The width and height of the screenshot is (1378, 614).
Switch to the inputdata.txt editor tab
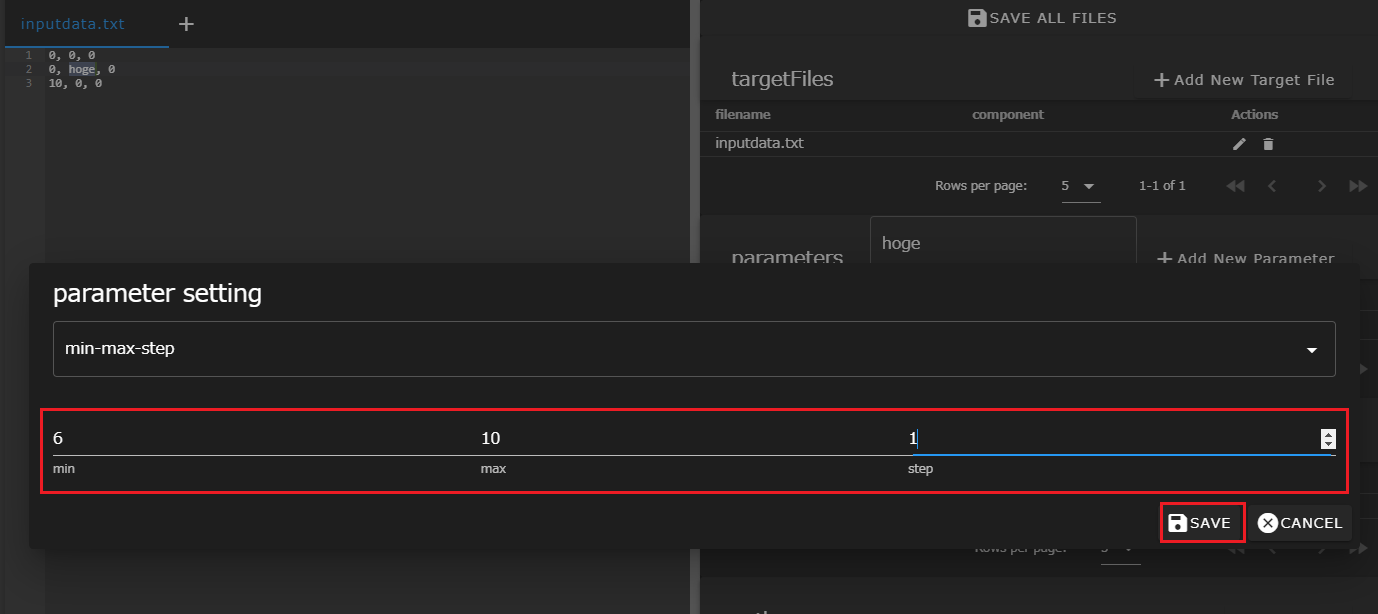point(73,24)
